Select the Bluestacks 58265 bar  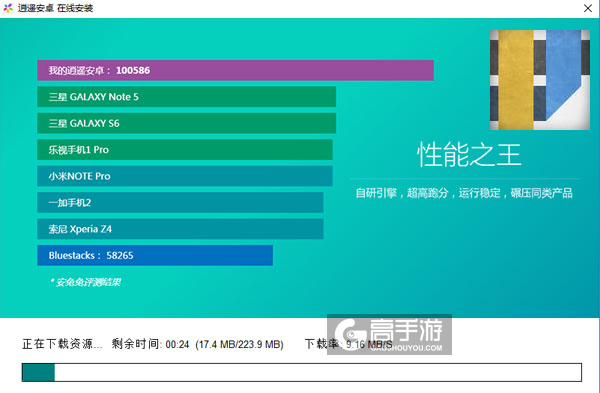point(155,255)
